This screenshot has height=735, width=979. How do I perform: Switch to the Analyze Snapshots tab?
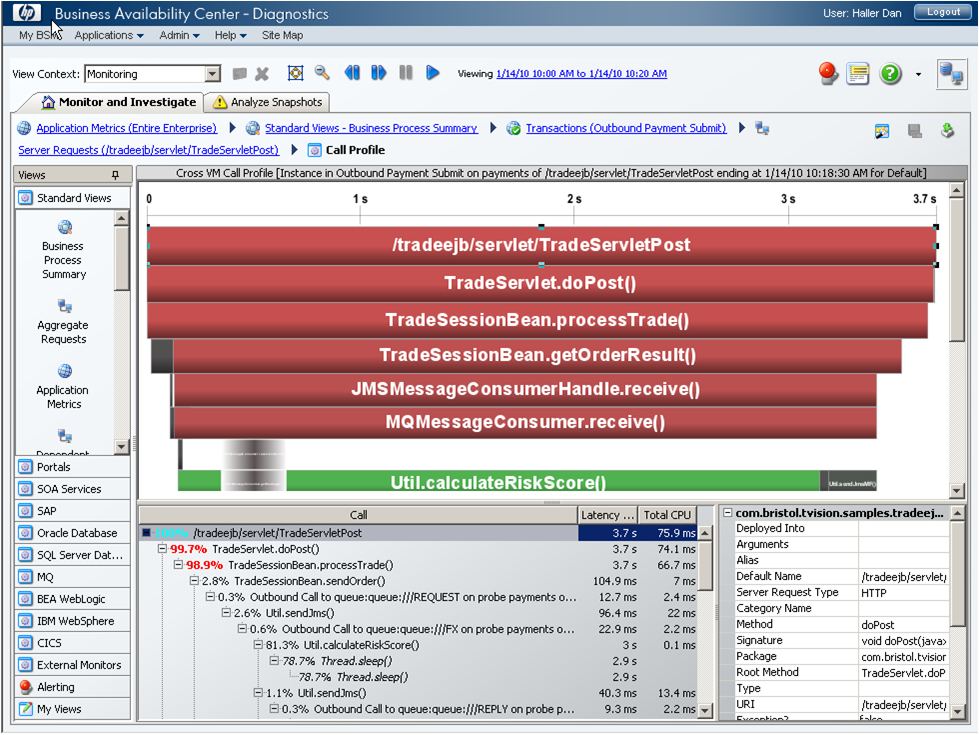pos(268,102)
